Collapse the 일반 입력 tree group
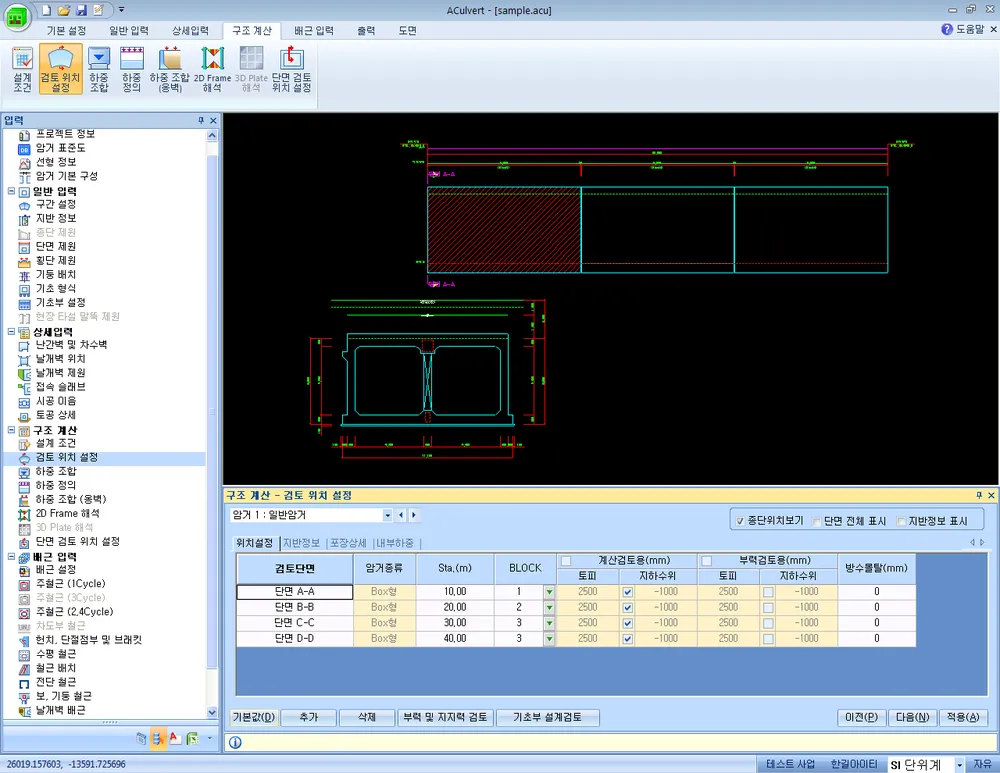Image resolution: width=1000 pixels, height=773 pixels. click(x=11, y=191)
